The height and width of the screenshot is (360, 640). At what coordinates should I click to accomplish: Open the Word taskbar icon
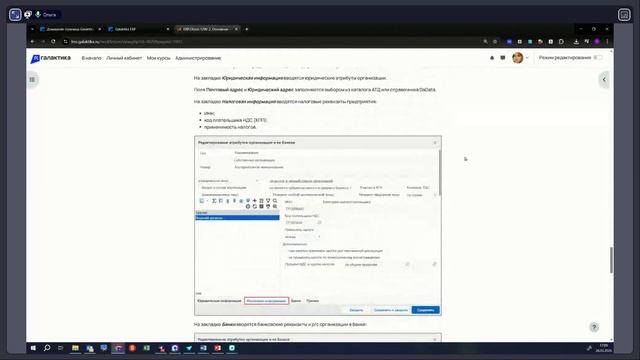pos(203,348)
